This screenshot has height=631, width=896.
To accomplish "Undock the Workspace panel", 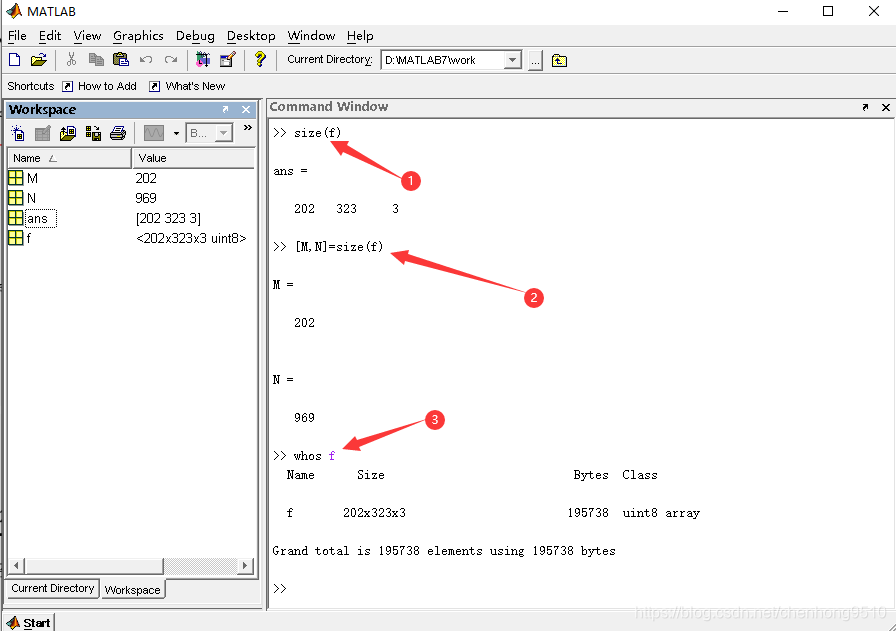I will [226, 109].
